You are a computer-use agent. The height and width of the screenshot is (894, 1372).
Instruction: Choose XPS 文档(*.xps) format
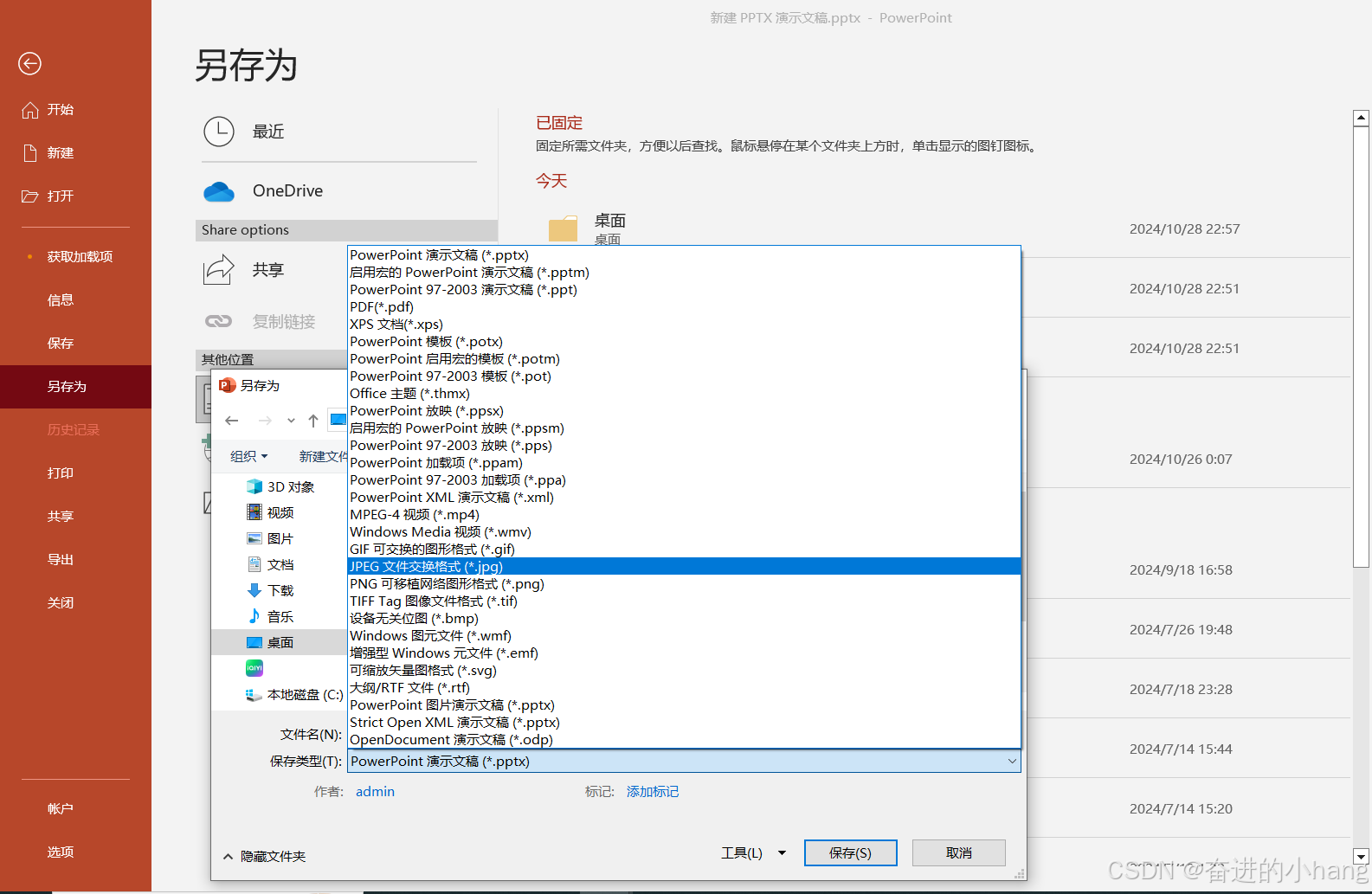coord(684,324)
